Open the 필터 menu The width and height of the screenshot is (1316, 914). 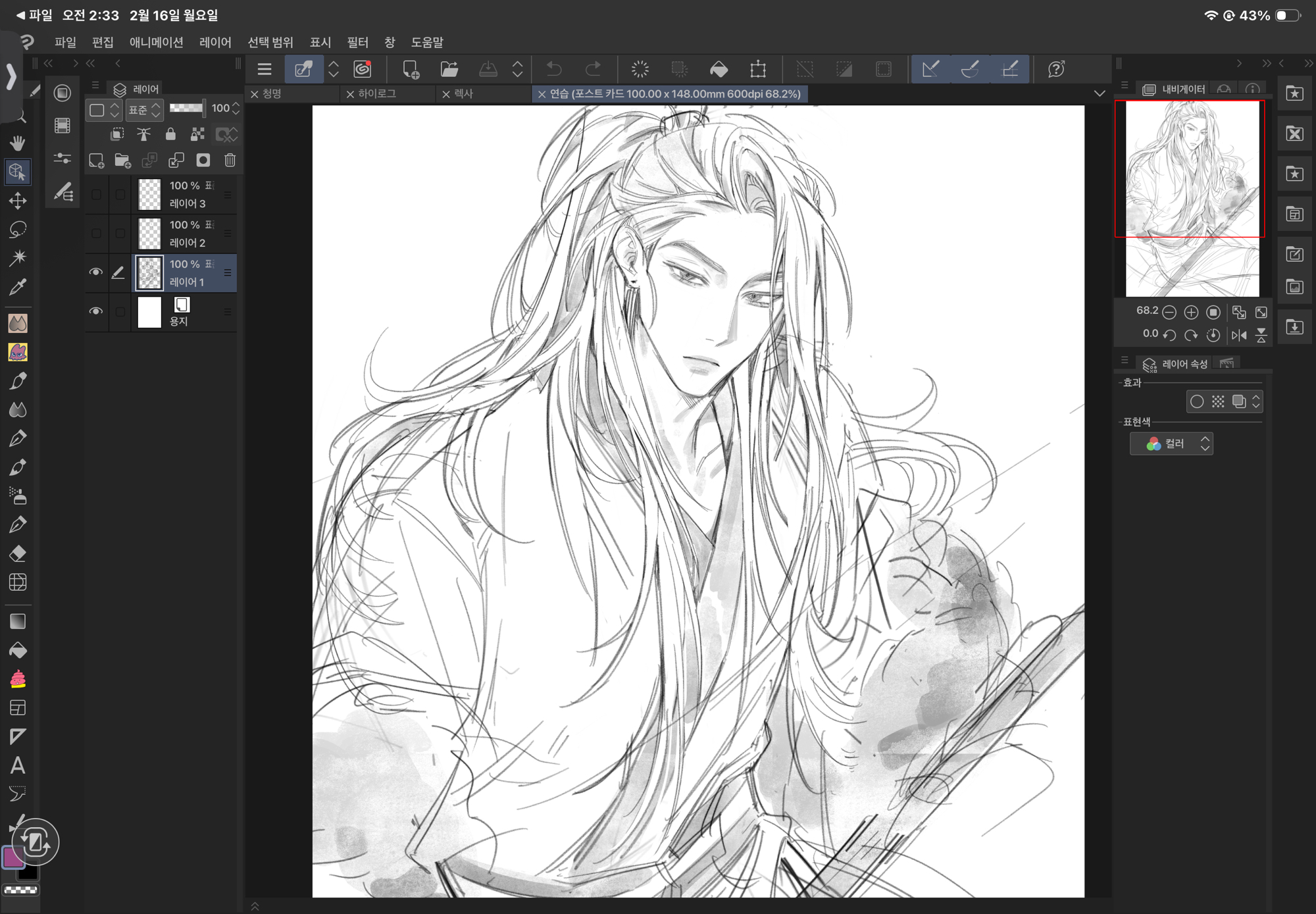click(x=357, y=42)
